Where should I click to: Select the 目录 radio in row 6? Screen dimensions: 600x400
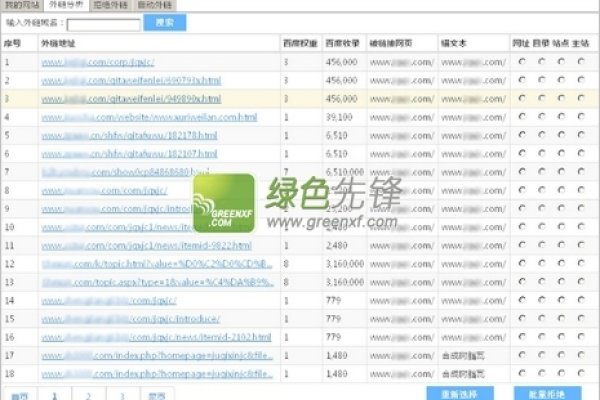coord(541,153)
